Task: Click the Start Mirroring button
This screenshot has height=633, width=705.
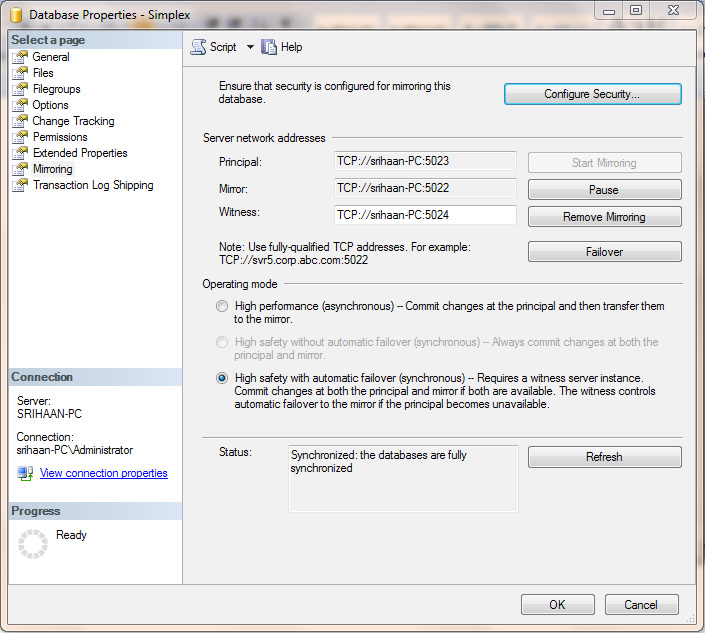Action: pos(605,163)
